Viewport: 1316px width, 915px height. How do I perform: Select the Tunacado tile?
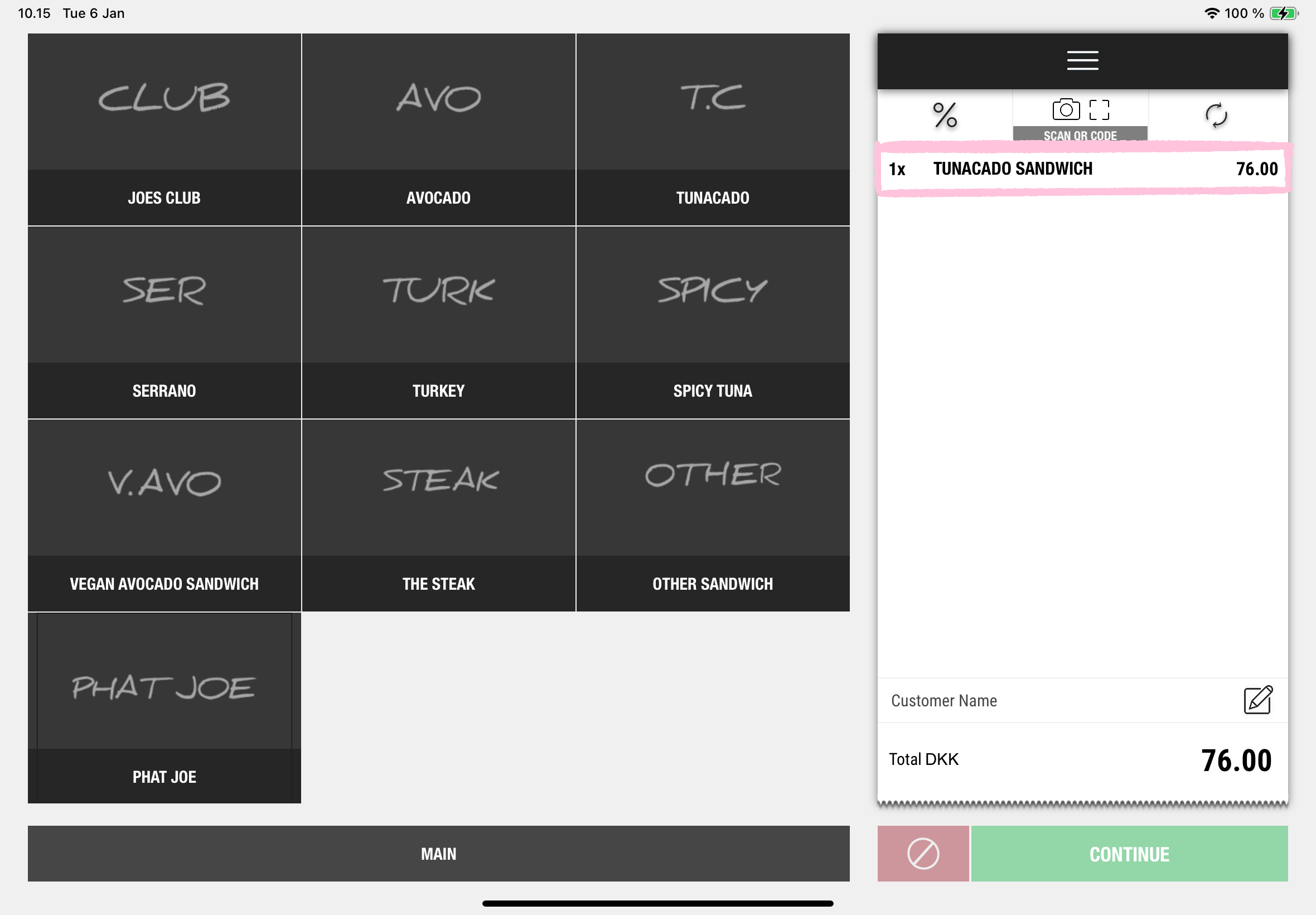point(712,129)
